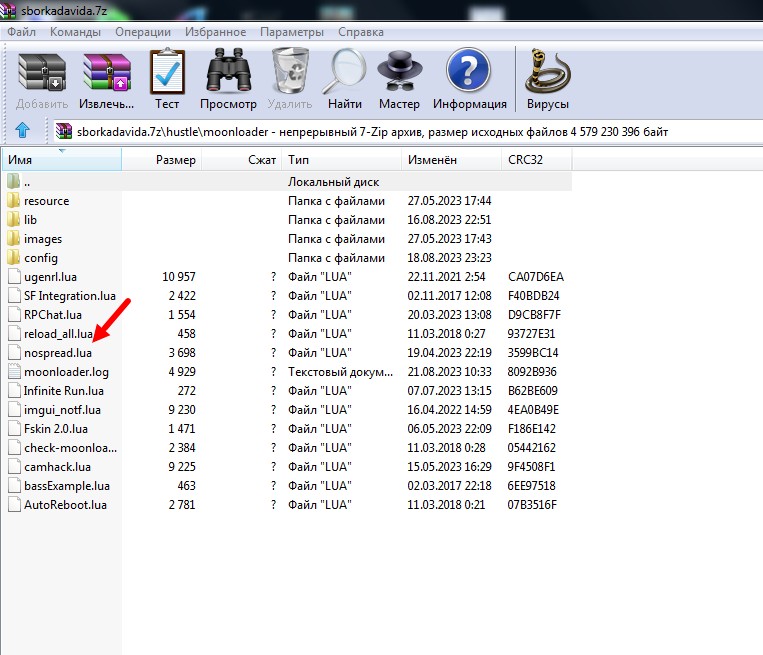Select the config folder
This screenshot has width=763, height=655.
click(x=41, y=258)
